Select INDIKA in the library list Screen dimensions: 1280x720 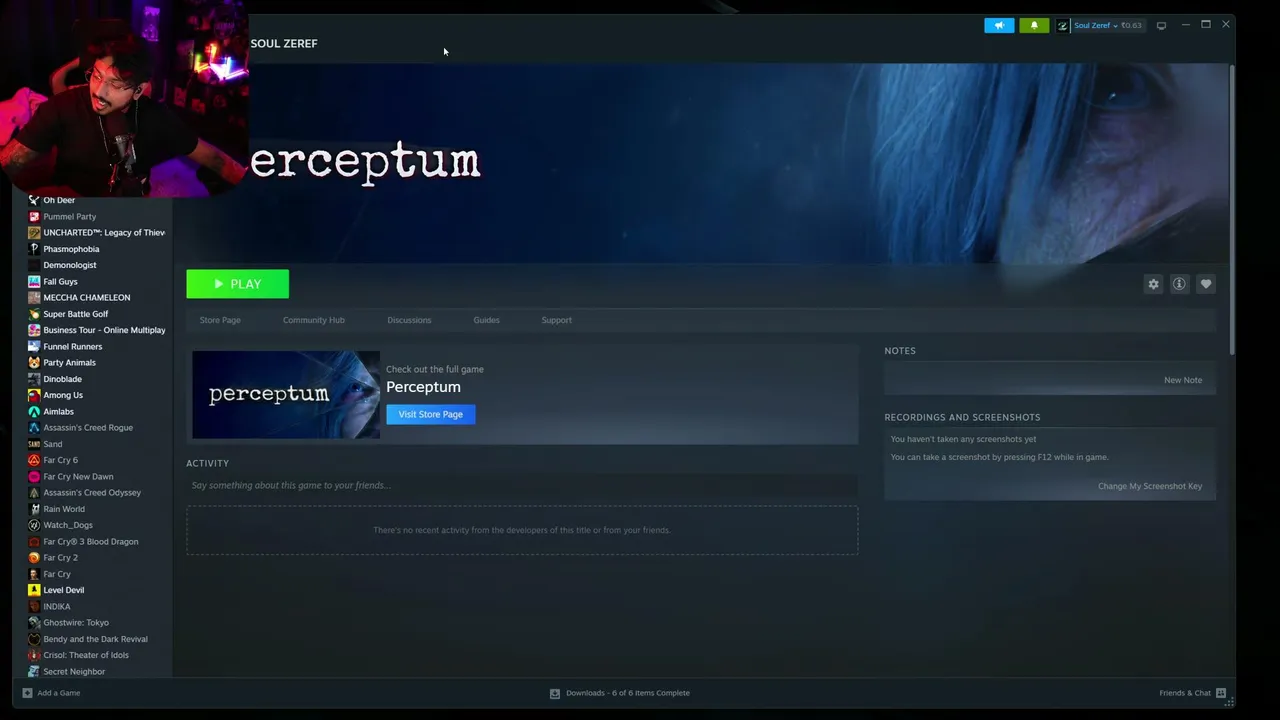click(x=57, y=606)
